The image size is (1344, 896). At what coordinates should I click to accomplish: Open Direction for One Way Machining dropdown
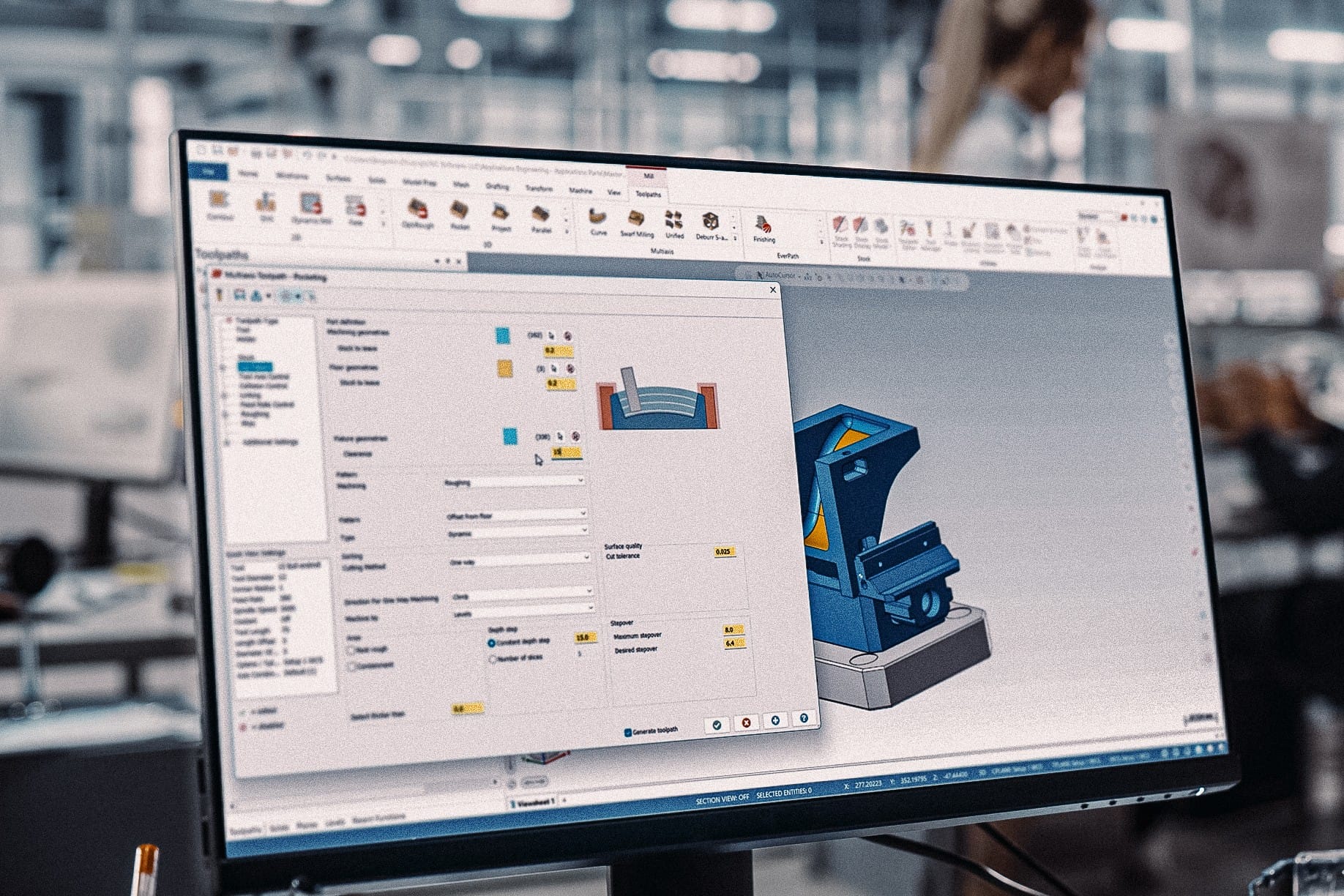(523, 594)
